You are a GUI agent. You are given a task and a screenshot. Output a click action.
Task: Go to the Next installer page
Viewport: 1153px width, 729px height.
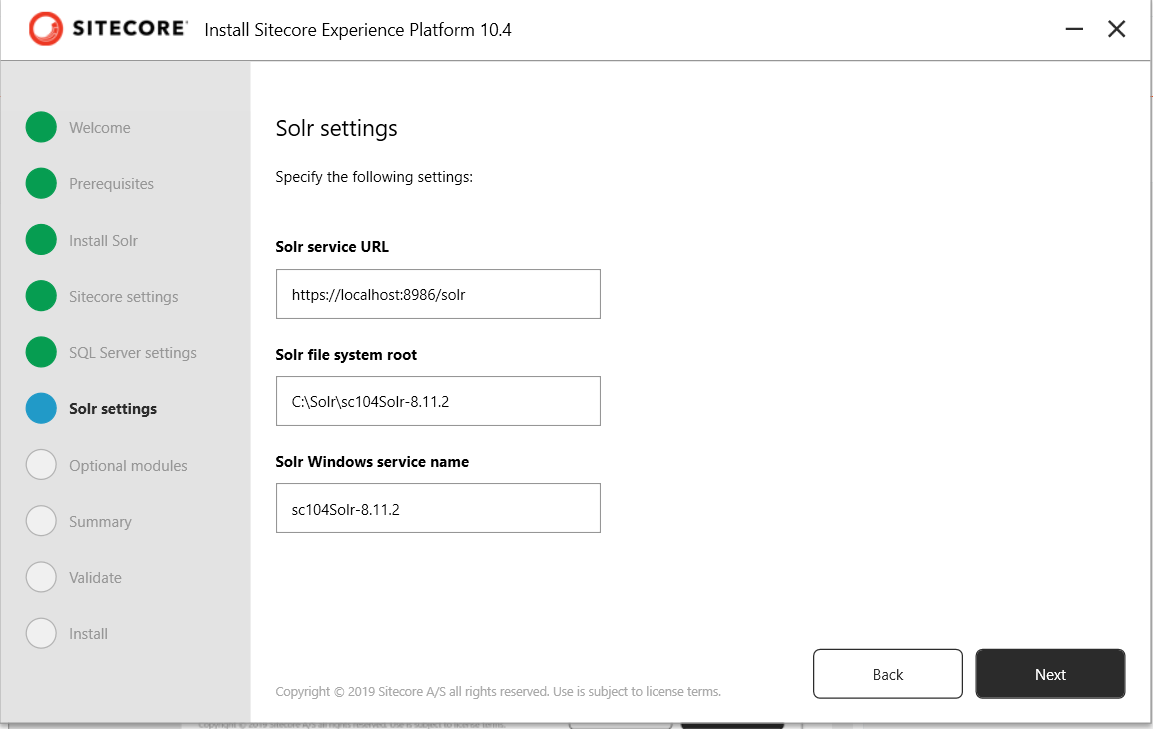point(1050,674)
